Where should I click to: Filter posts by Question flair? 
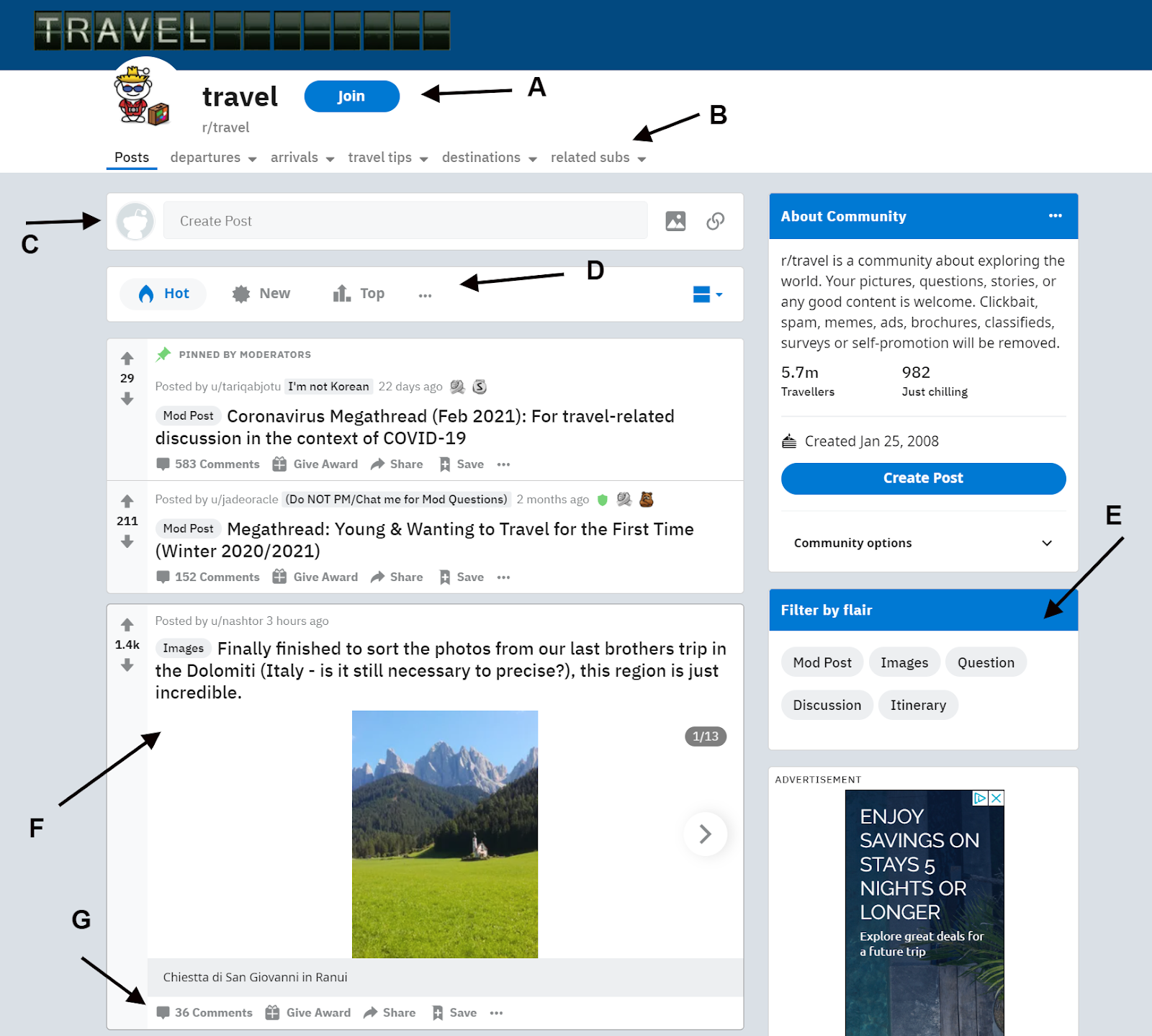point(986,662)
